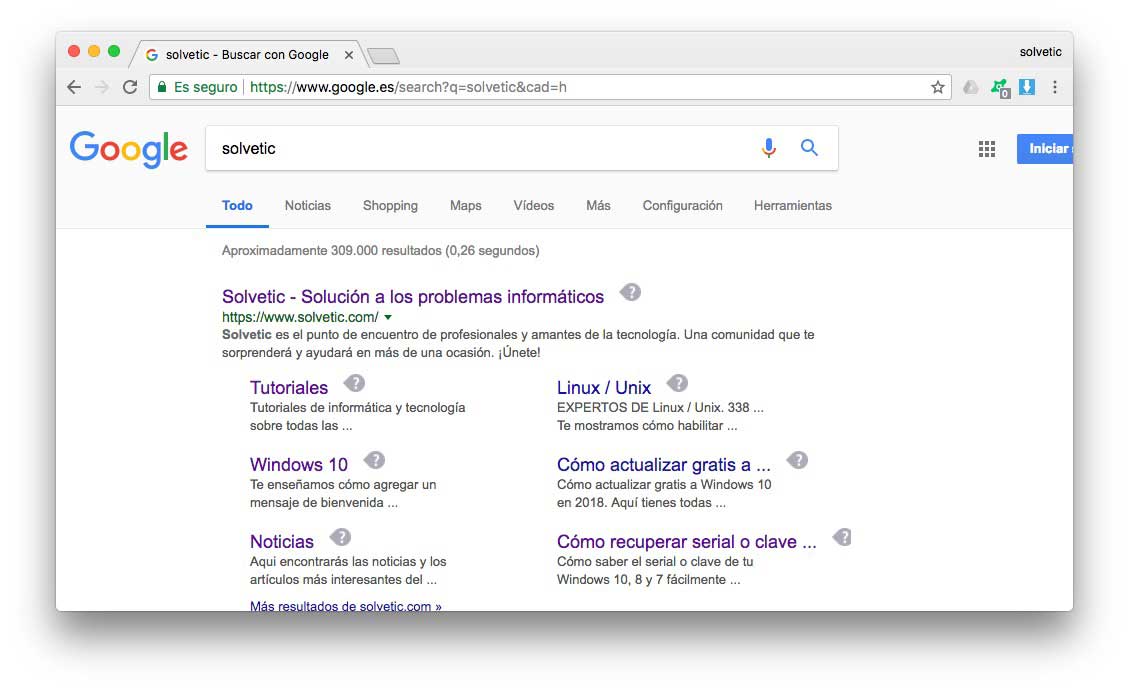The height and width of the screenshot is (691, 1129).
Task: Open the Herramientas search tools
Action: click(x=792, y=205)
